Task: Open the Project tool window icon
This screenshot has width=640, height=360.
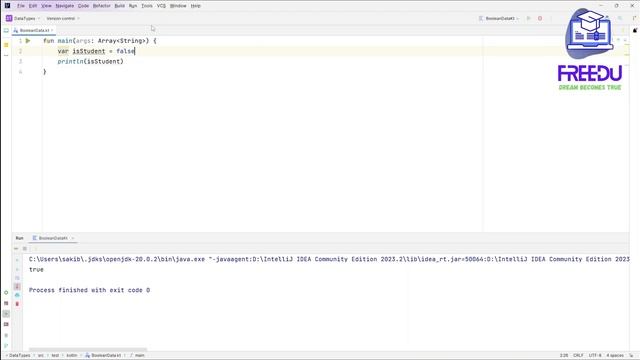Action: pos(6,31)
